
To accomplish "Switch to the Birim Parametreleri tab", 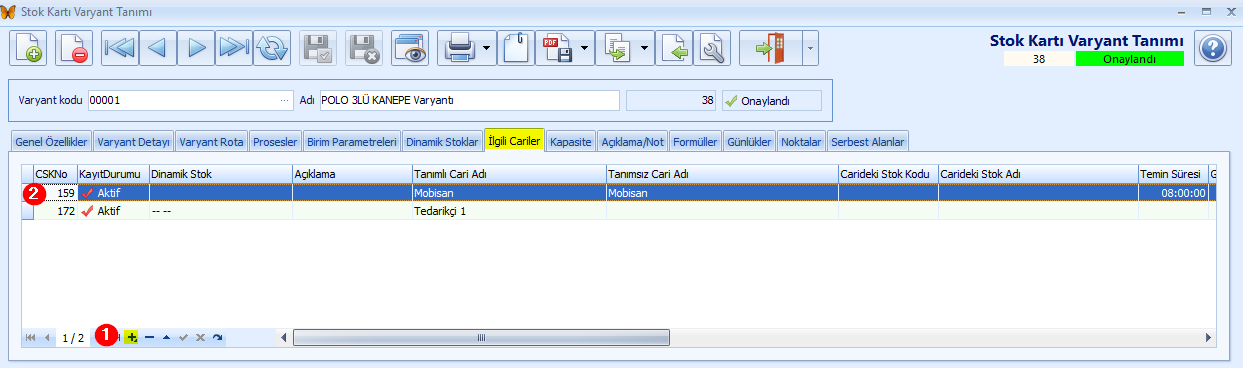I will (x=351, y=142).
